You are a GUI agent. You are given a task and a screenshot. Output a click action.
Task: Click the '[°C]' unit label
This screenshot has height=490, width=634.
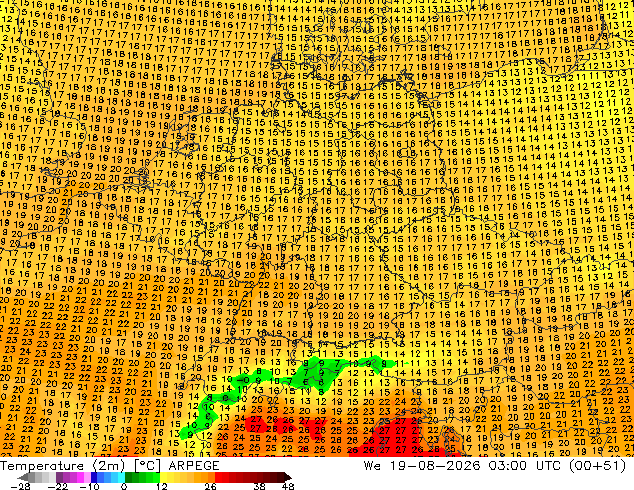[147, 466]
